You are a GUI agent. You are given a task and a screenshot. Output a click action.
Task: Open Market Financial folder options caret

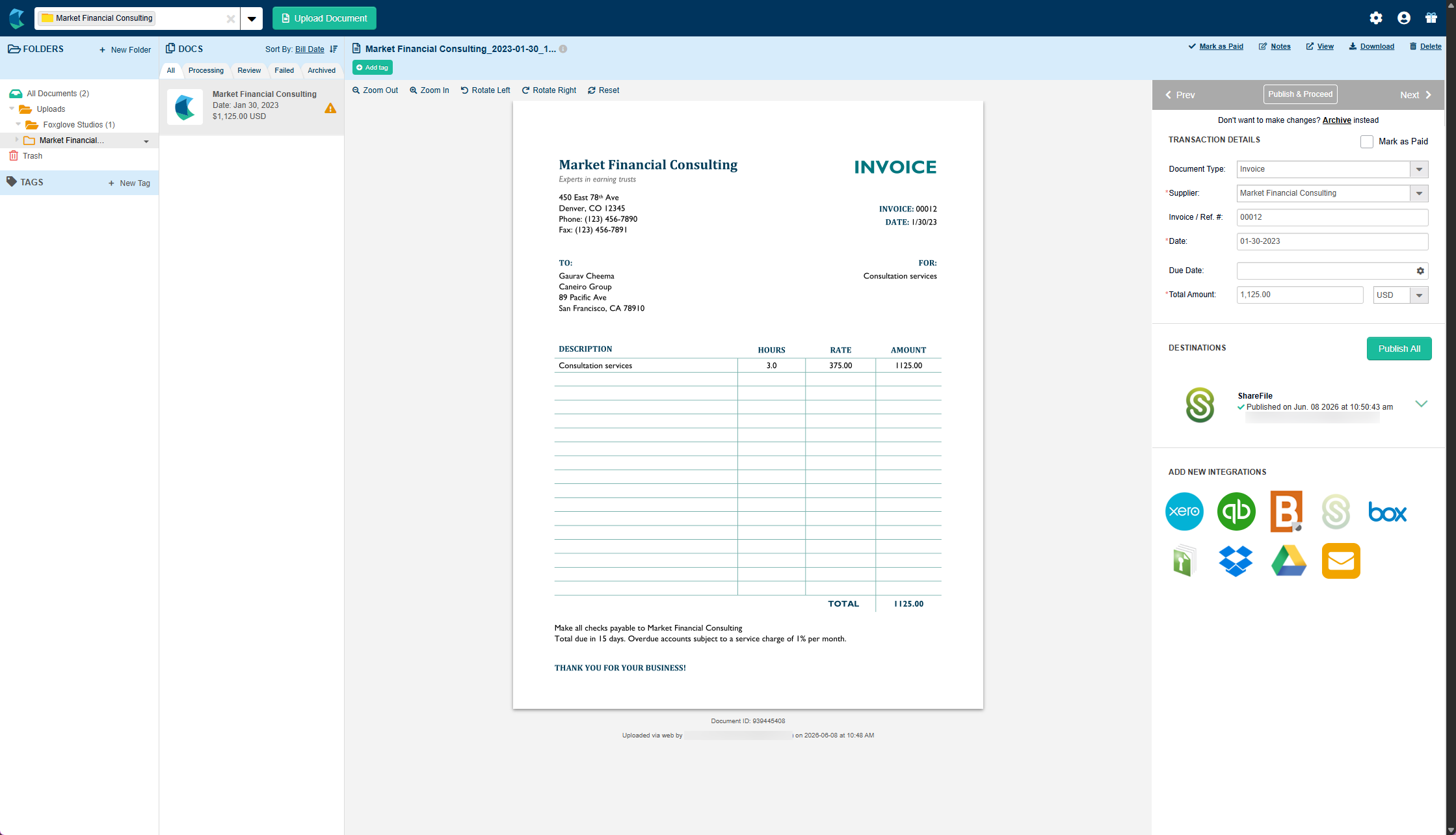pos(146,141)
